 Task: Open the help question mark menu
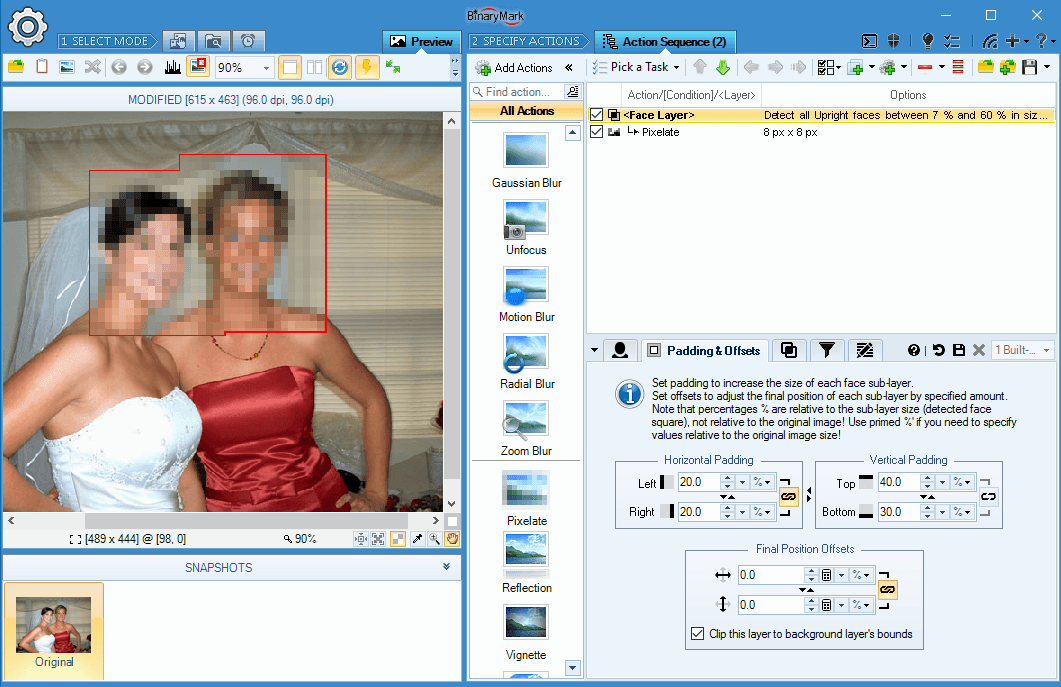(1043, 41)
